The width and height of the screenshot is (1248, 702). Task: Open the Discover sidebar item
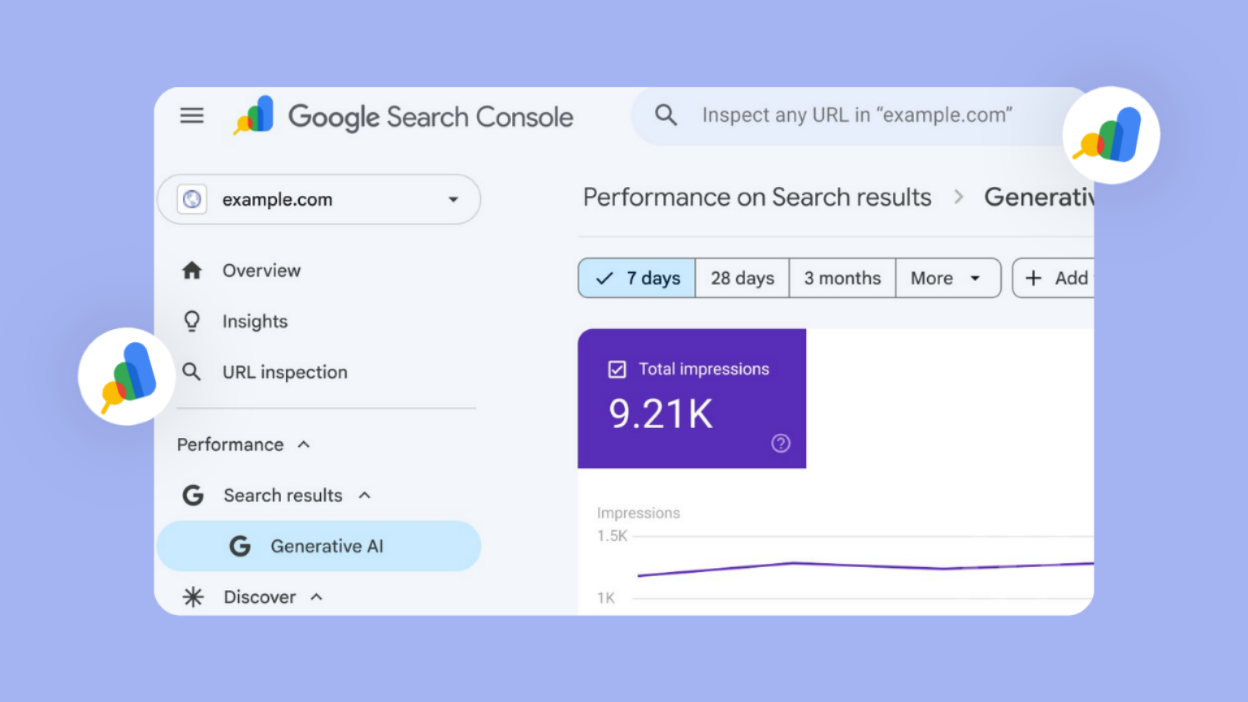point(260,597)
